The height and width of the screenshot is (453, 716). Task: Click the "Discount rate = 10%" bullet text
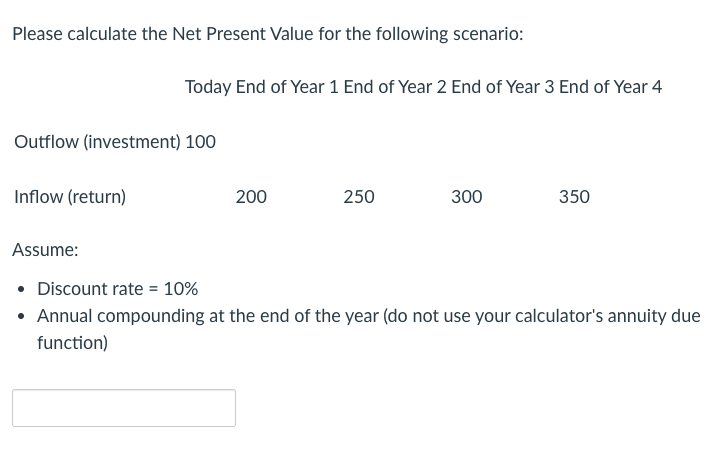(117, 289)
